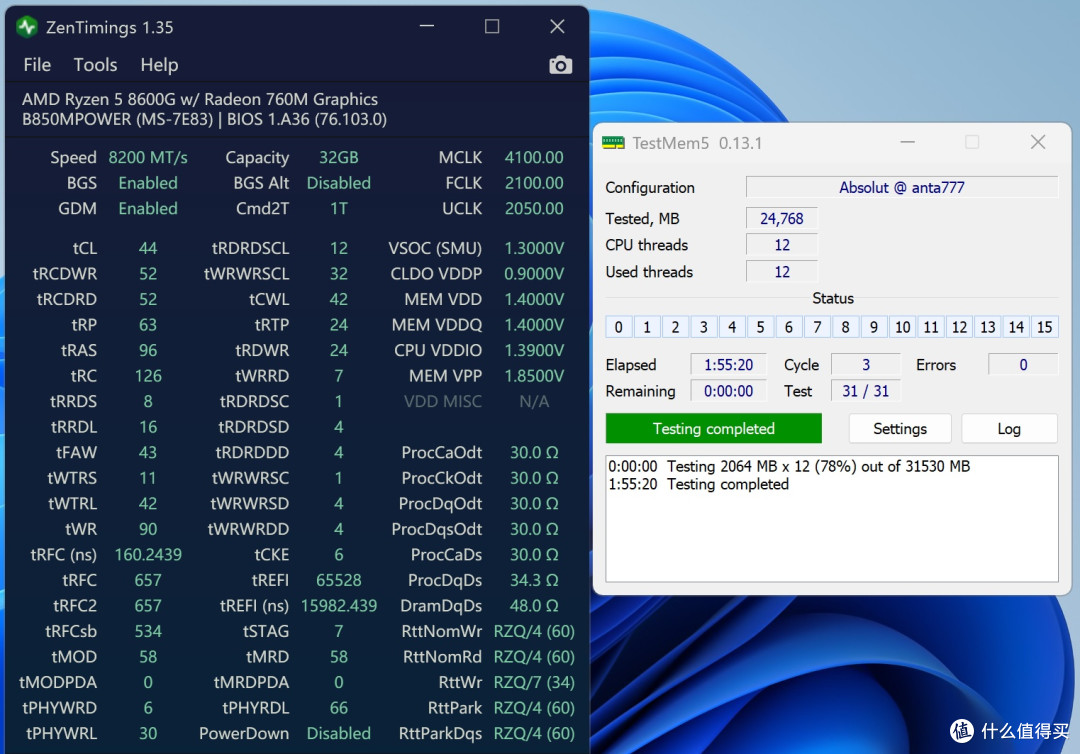Click the tREFI value 65528
Image resolution: width=1080 pixels, height=754 pixels.
[x=339, y=580]
